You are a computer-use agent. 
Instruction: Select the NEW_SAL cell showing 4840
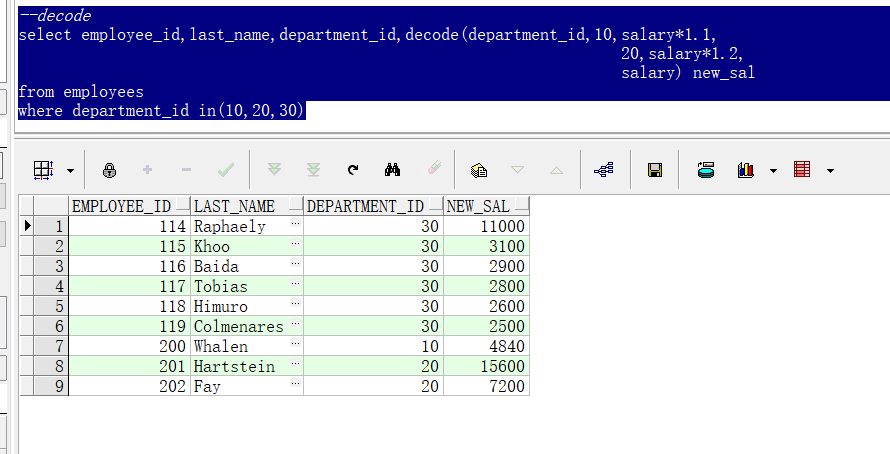[486, 346]
